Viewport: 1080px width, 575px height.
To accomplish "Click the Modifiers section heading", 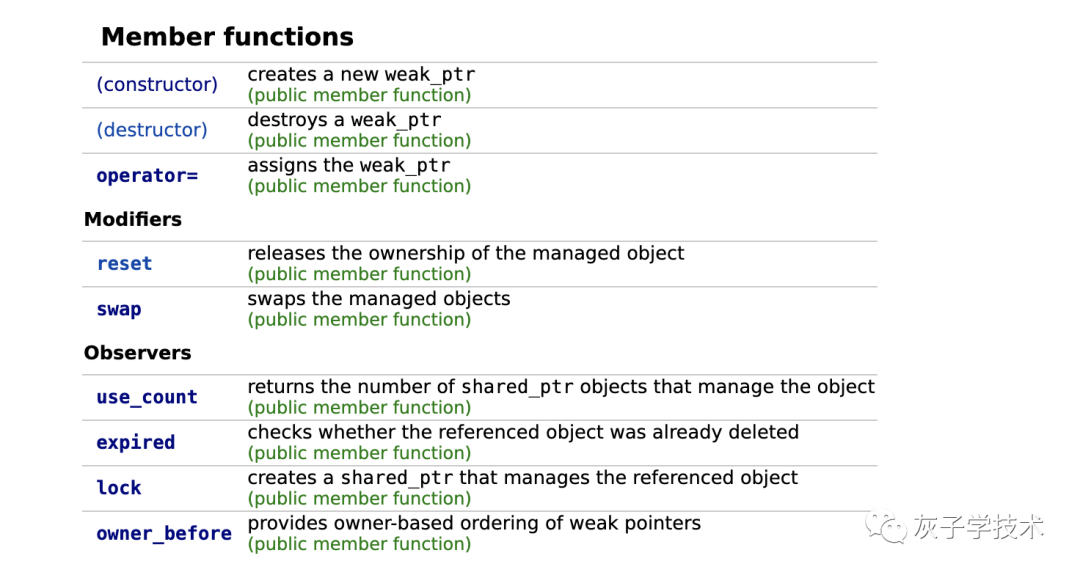I will (133, 219).
